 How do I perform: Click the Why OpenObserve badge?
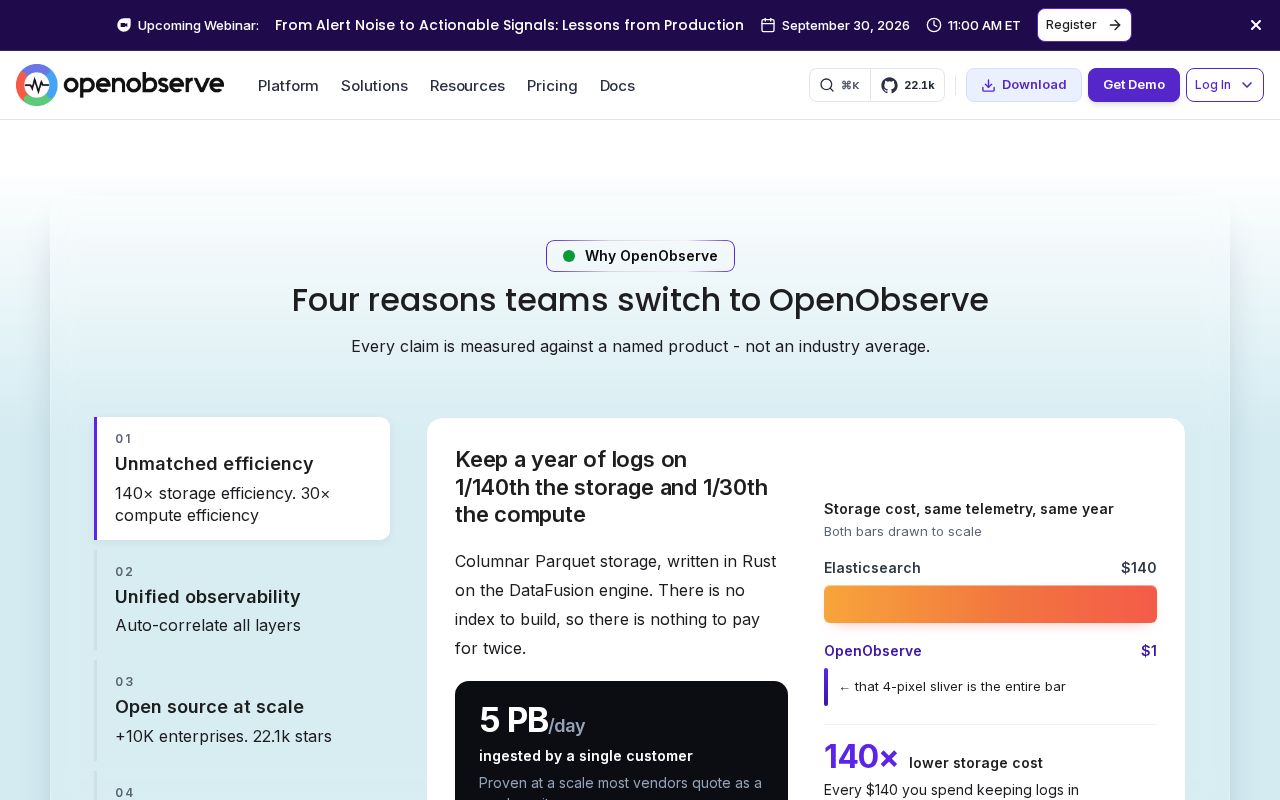tap(640, 256)
